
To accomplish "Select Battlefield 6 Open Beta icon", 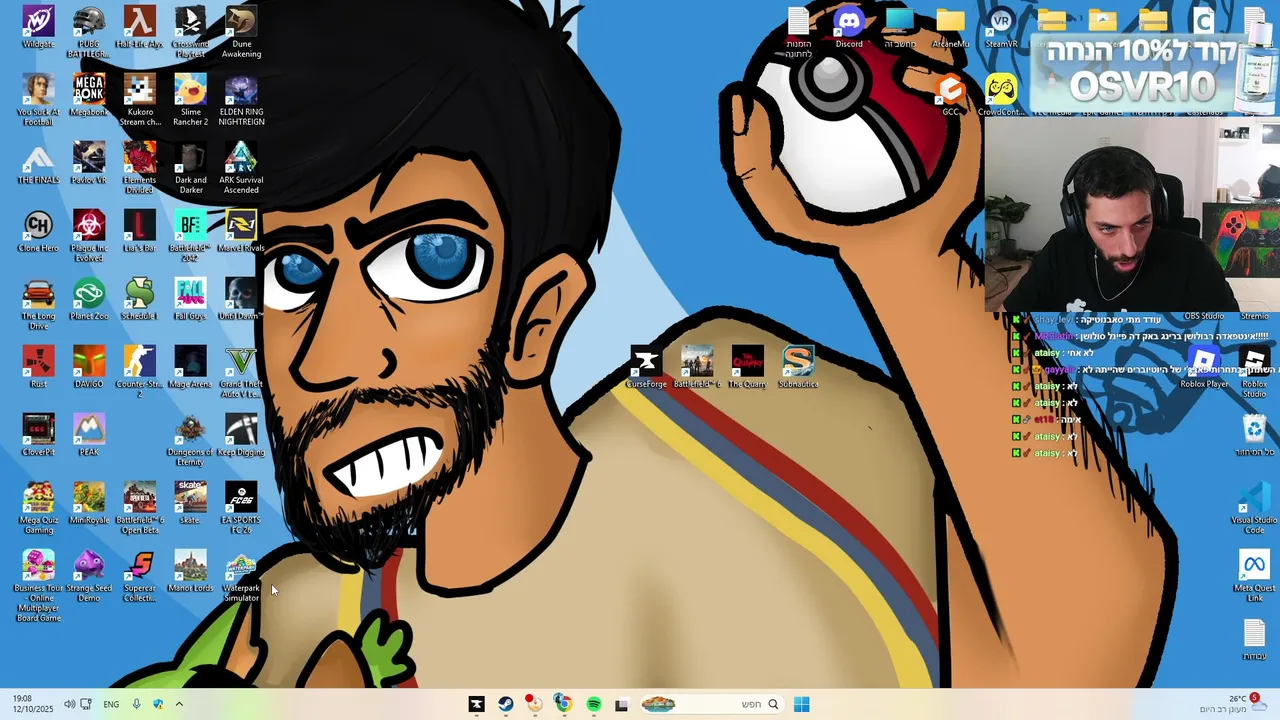I will 140,507.
